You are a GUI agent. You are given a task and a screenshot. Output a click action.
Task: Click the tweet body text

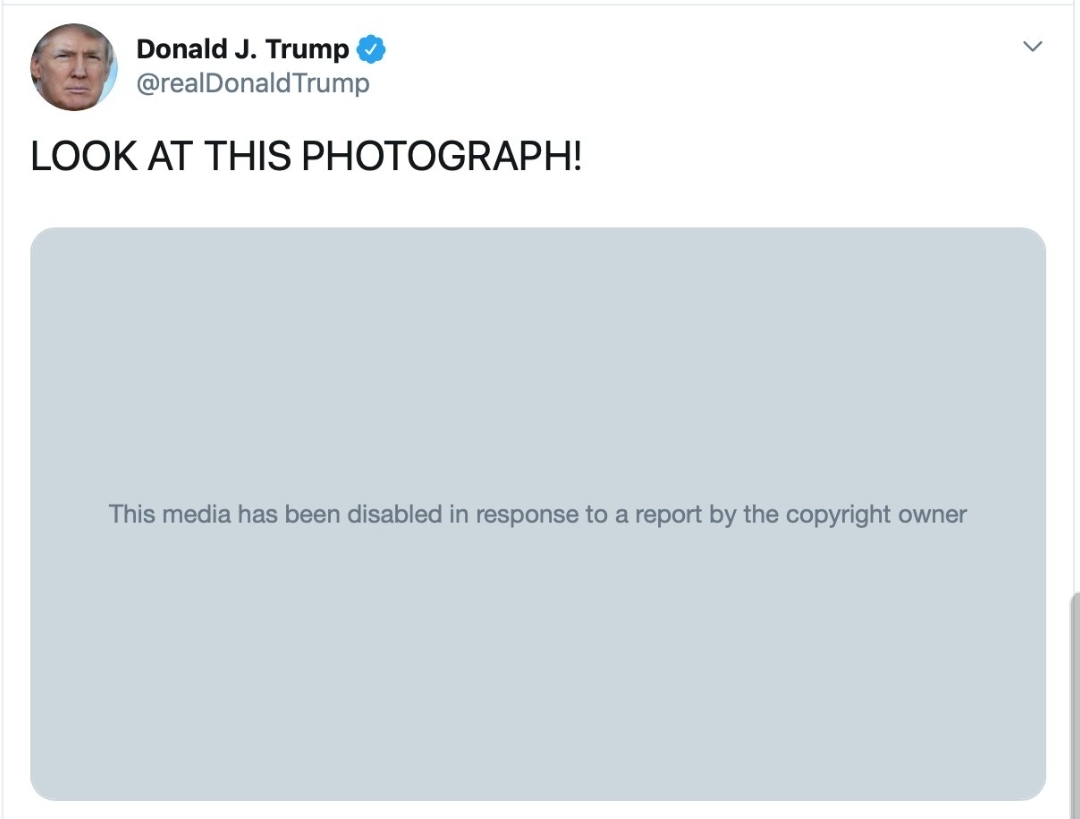(x=306, y=157)
